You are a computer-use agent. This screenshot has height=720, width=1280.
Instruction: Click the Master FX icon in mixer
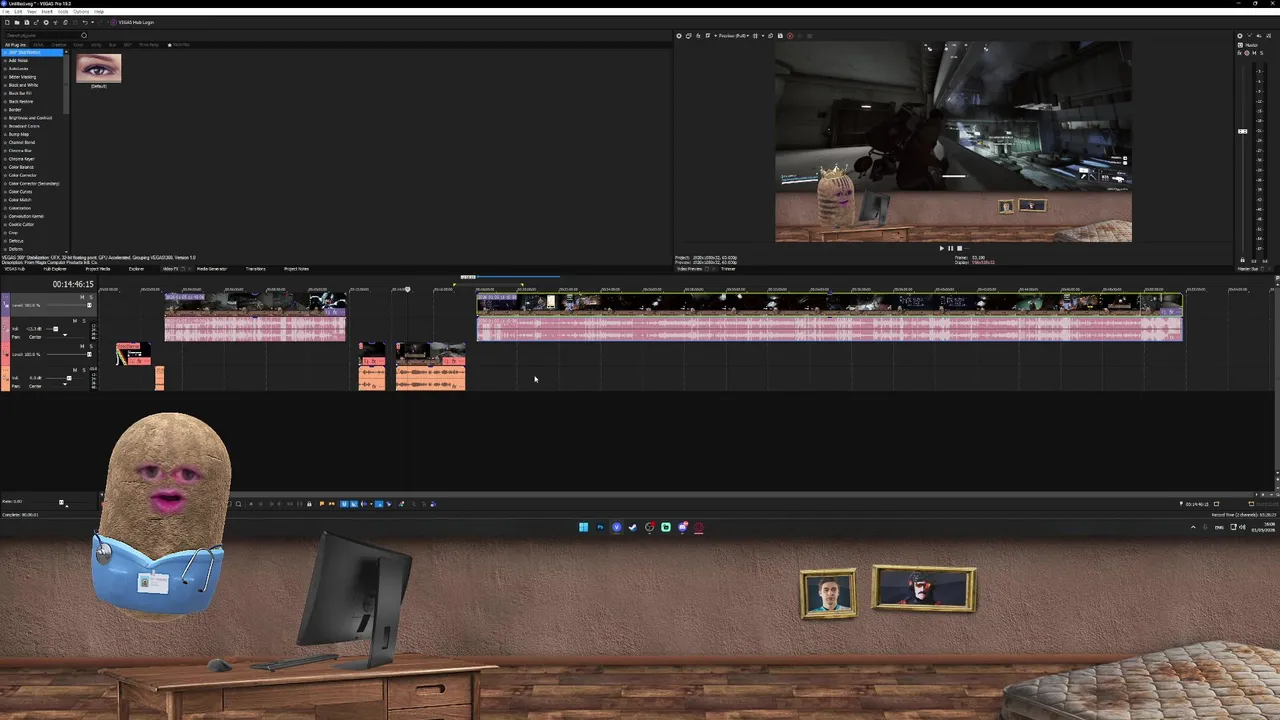pos(1239,53)
